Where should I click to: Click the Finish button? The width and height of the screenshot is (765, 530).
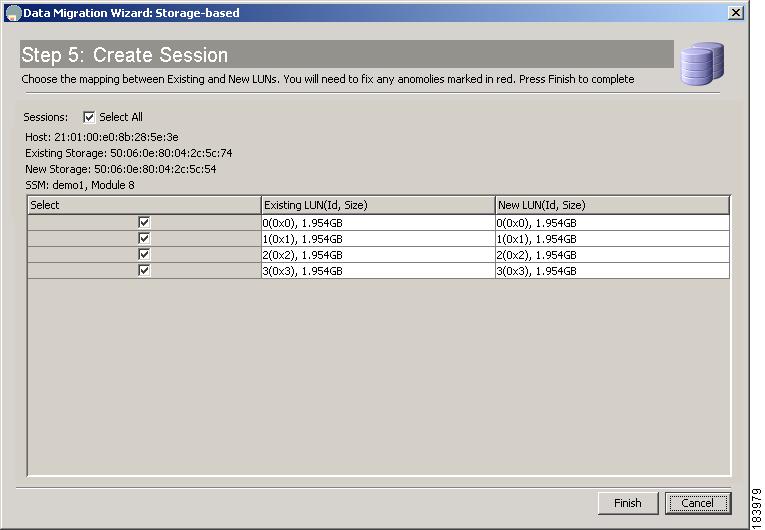tap(628, 503)
